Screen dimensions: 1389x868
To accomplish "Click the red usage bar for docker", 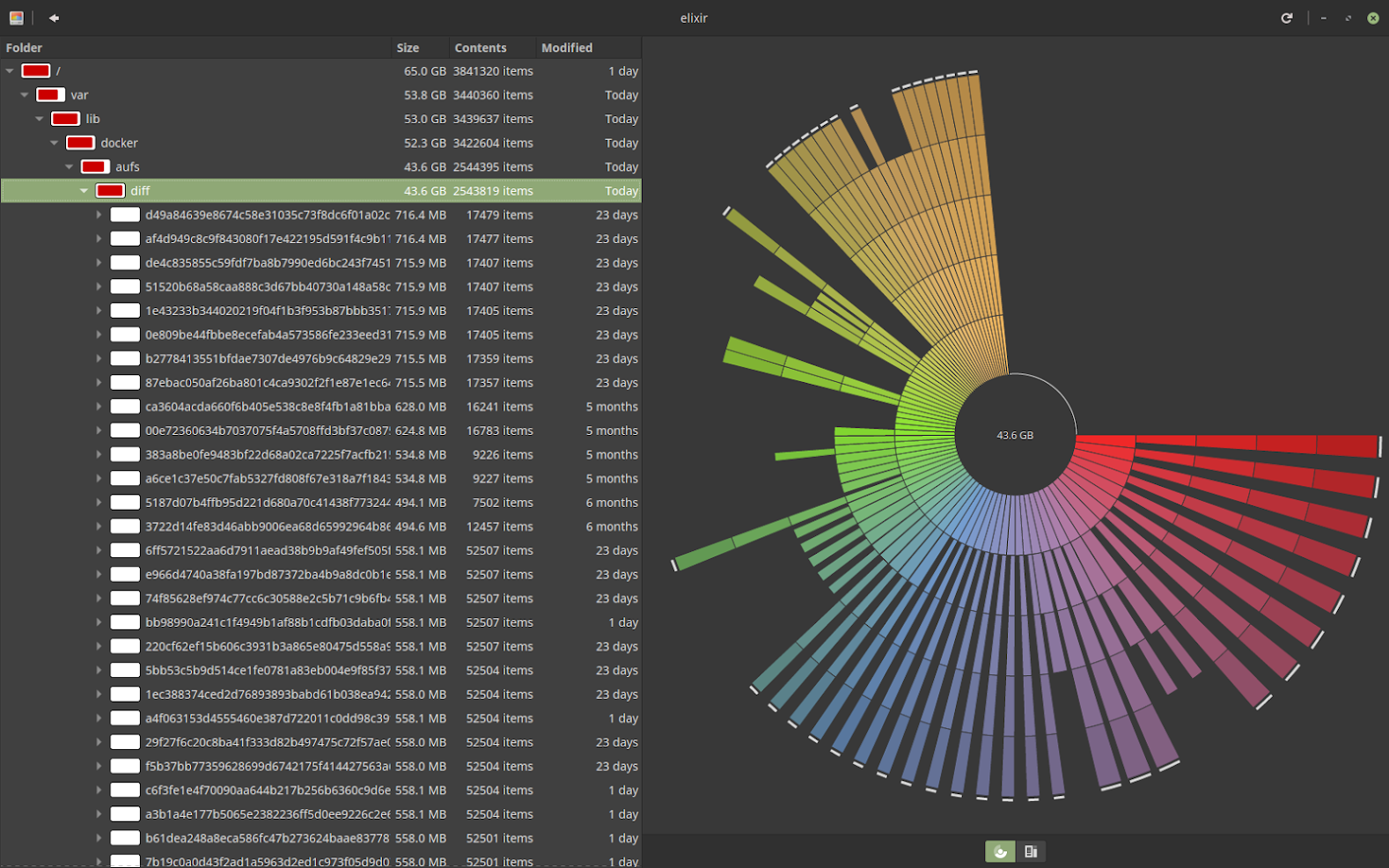I will click(80, 143).
